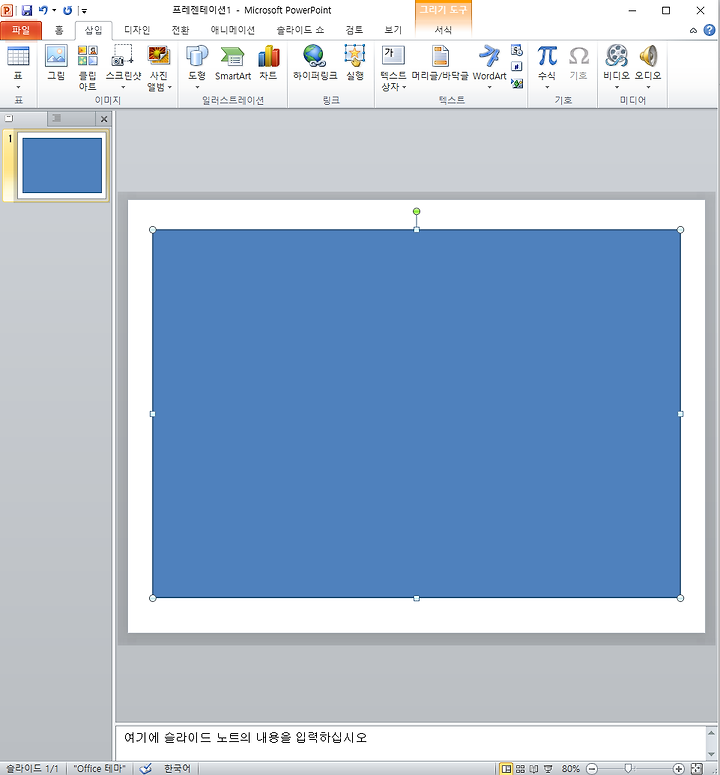Click the date and time small icon
The image size is (720, 775).
(517, 50)
